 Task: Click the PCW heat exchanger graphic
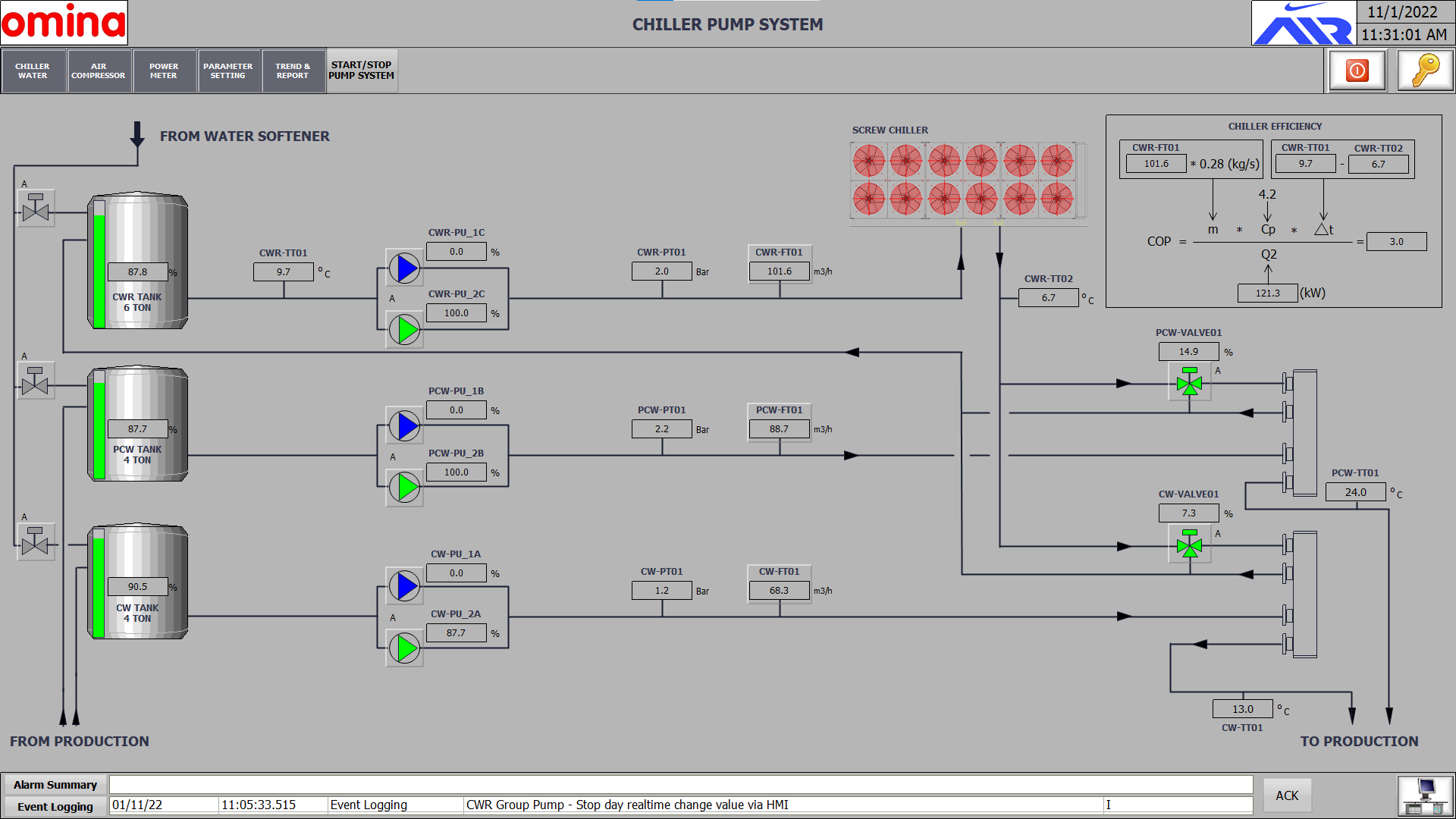pyautogui.click(x=1300, y=433)
